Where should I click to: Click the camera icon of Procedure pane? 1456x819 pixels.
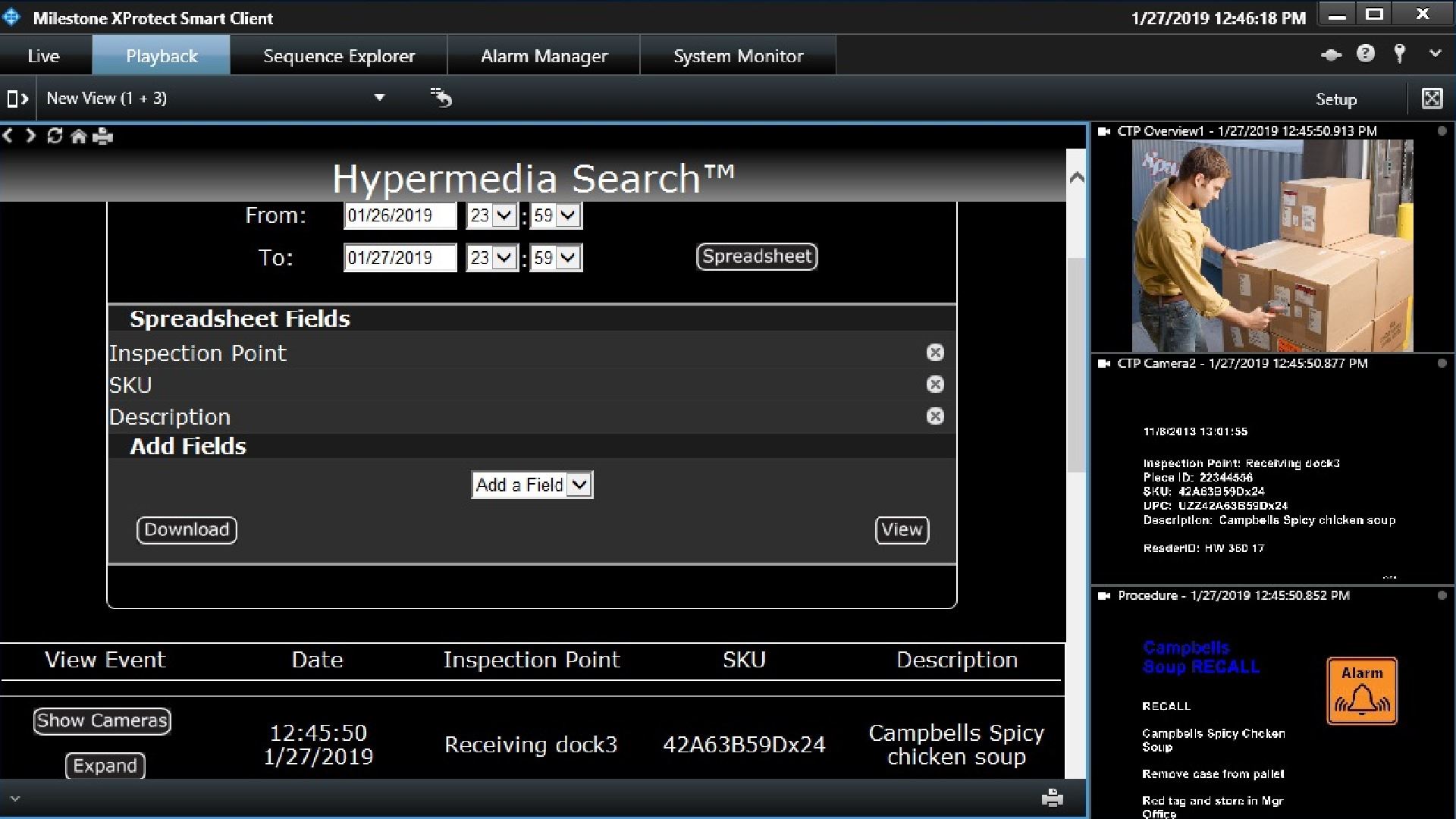(x=1104, y=596)
